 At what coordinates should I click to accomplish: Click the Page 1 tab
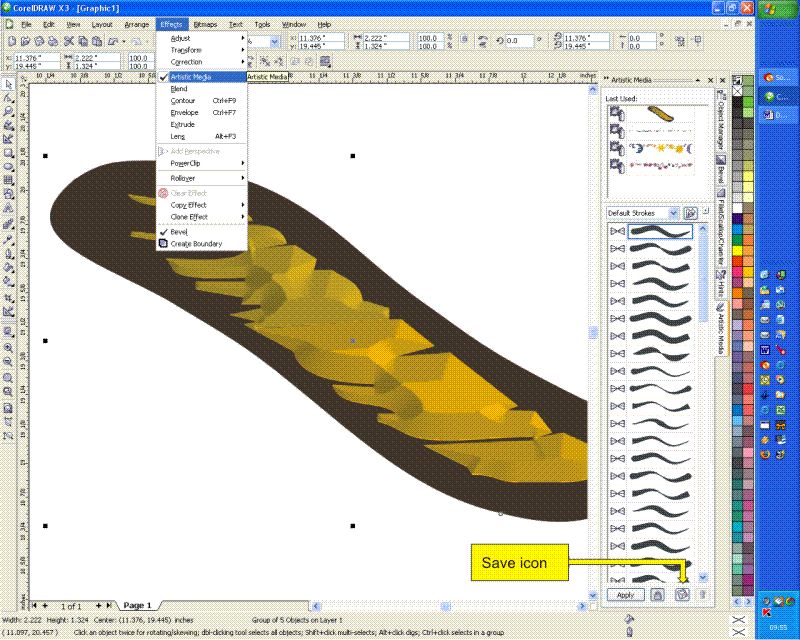click(x=136, y=606)
